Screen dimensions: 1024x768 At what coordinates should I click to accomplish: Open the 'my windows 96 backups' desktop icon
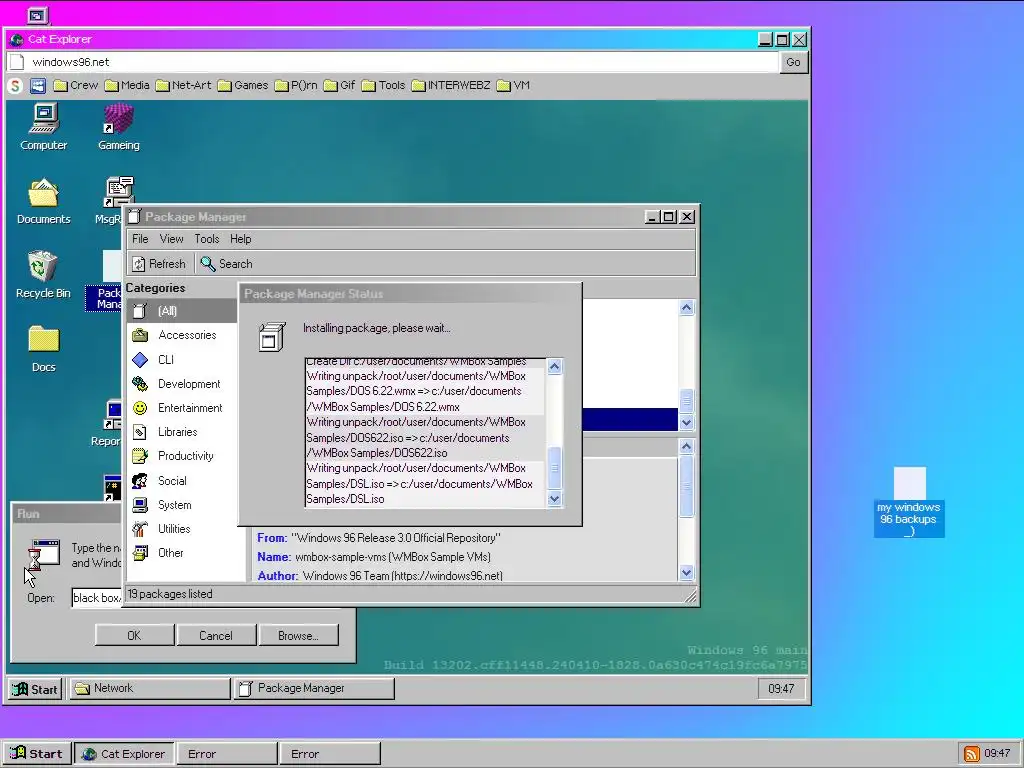pos(909,502)
